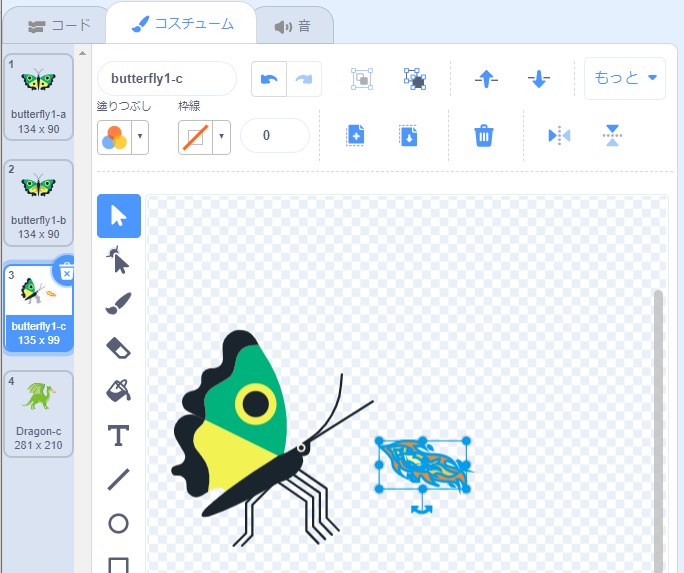This screenshot has width=684, height=573.
Task: Click the Ungroup objects icon
Action: (415, 79)
